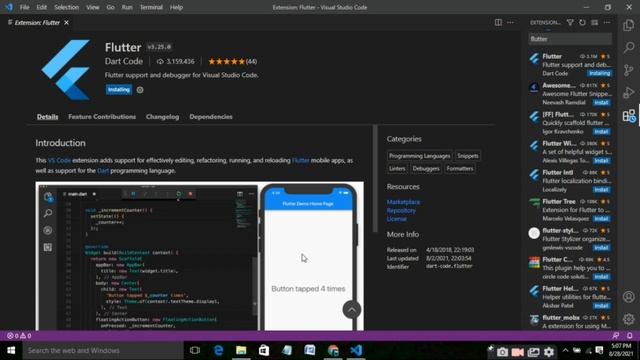Open the Accounts icon in activity bar
Screen dimensions: 640x360
[629, 297]
